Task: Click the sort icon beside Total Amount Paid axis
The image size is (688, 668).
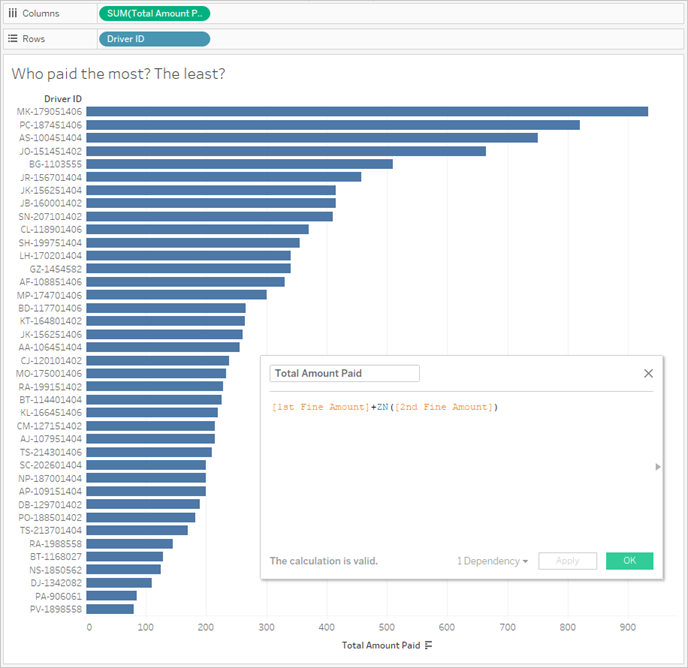Action: pos(429,646)
